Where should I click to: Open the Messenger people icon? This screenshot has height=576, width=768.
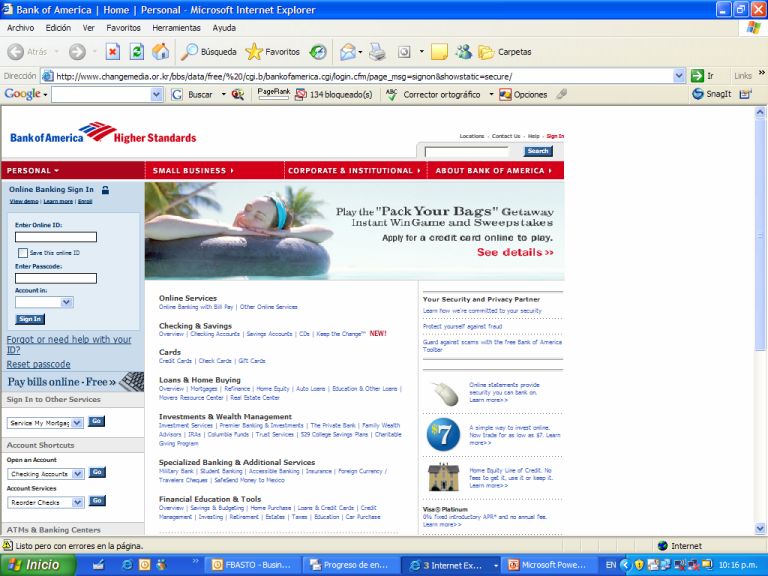[463, 51]
